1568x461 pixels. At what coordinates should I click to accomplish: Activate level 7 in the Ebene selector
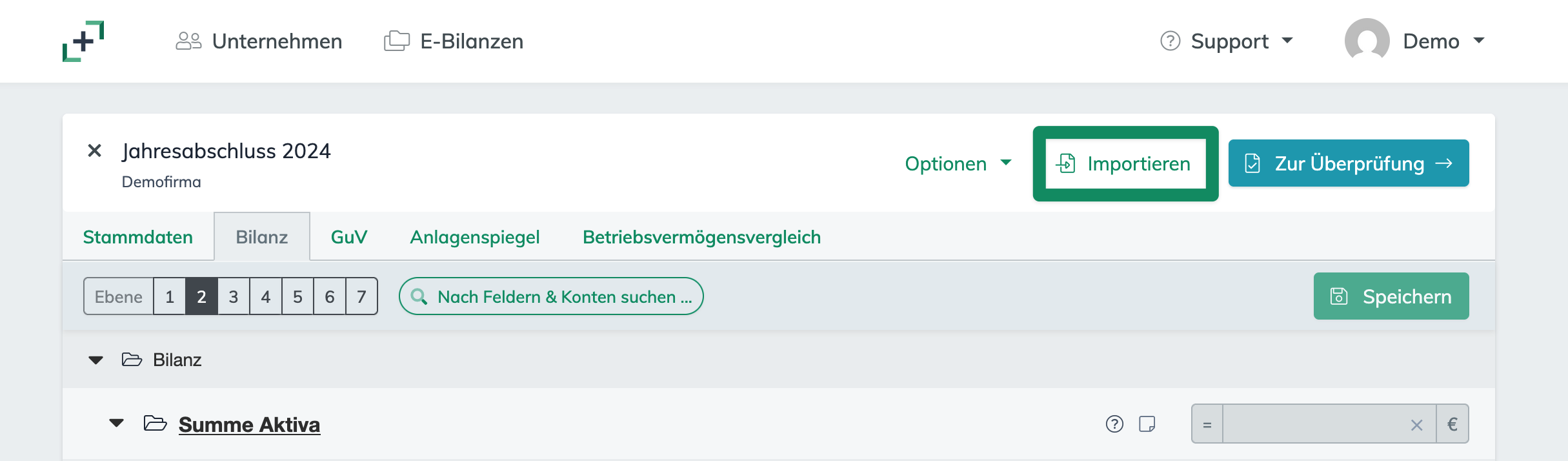(x=362, y=296)
